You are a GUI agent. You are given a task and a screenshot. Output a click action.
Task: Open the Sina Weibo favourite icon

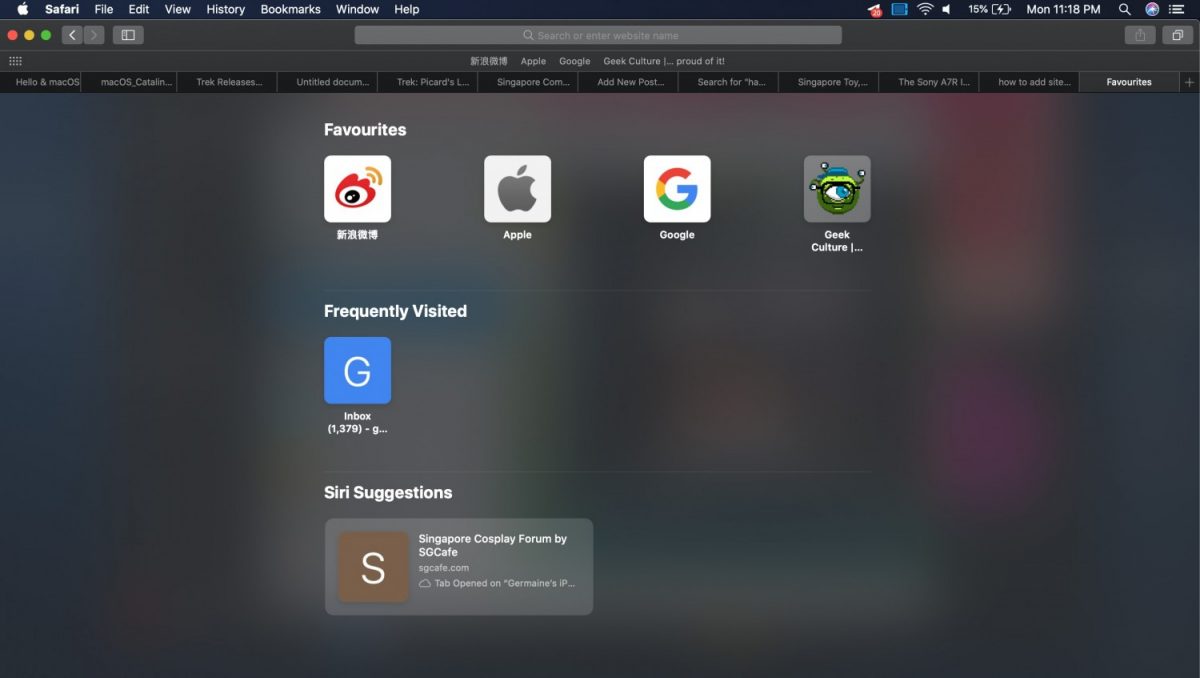click(357, 189)
